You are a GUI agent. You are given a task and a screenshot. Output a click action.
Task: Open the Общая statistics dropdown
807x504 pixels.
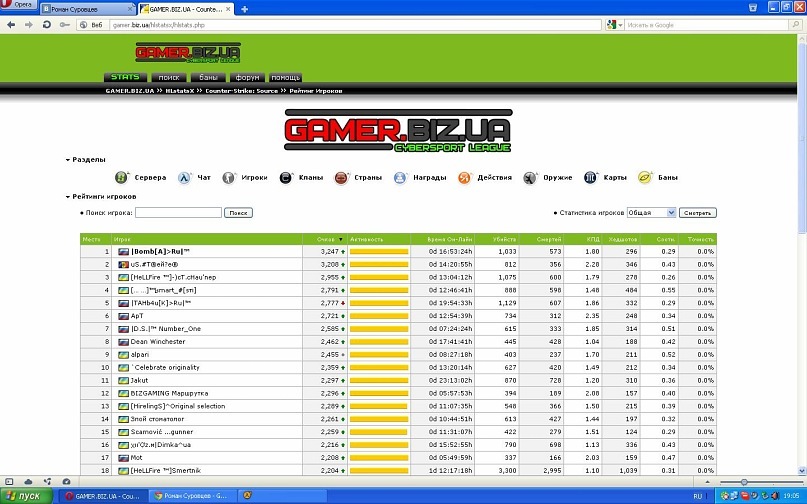pos(651,213)
